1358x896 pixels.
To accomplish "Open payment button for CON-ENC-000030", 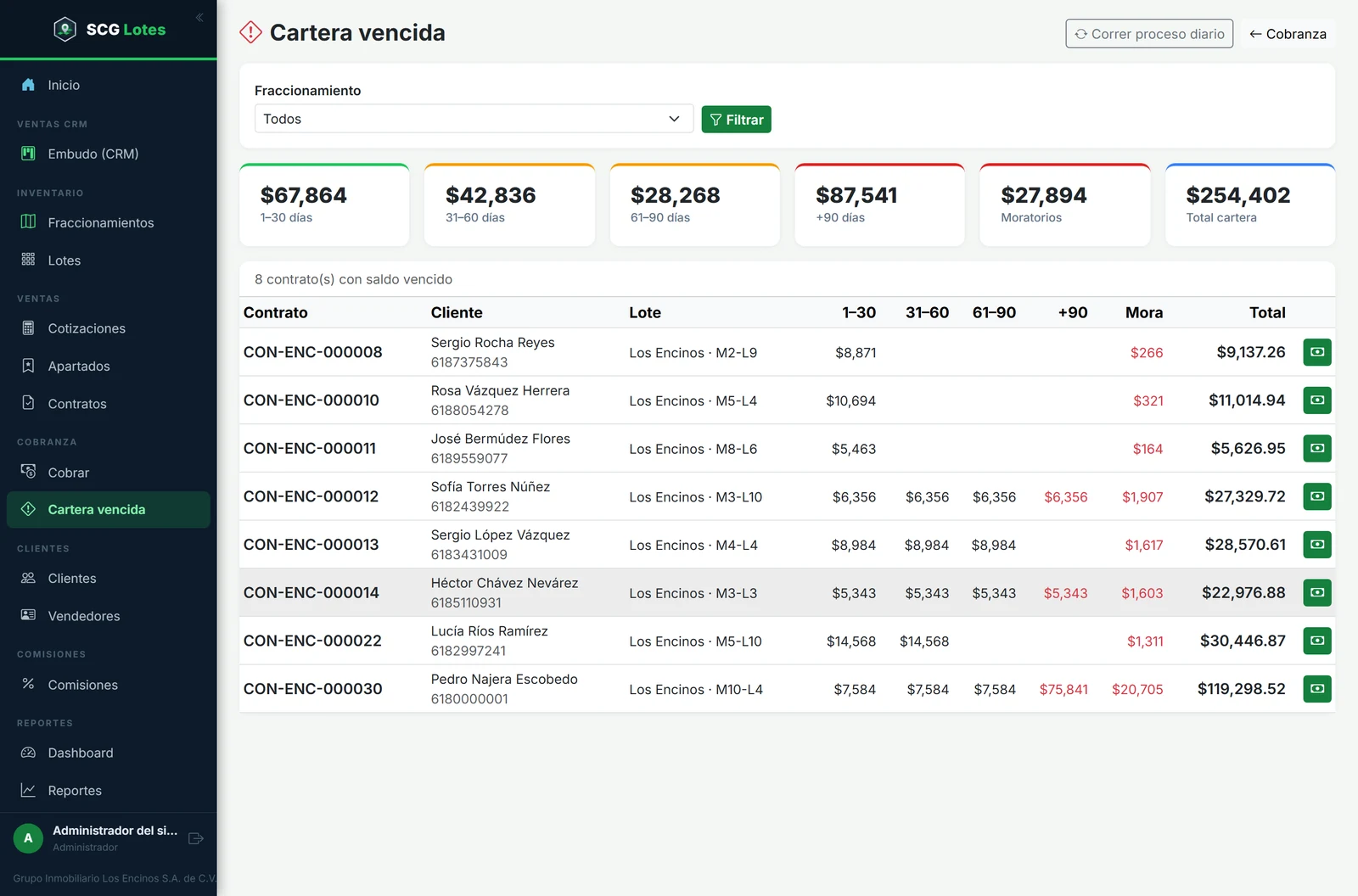I will [x=1317, y=689].
